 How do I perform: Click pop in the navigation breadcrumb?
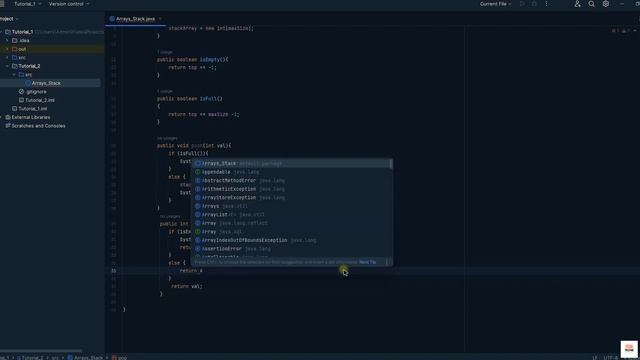(120, 358)
